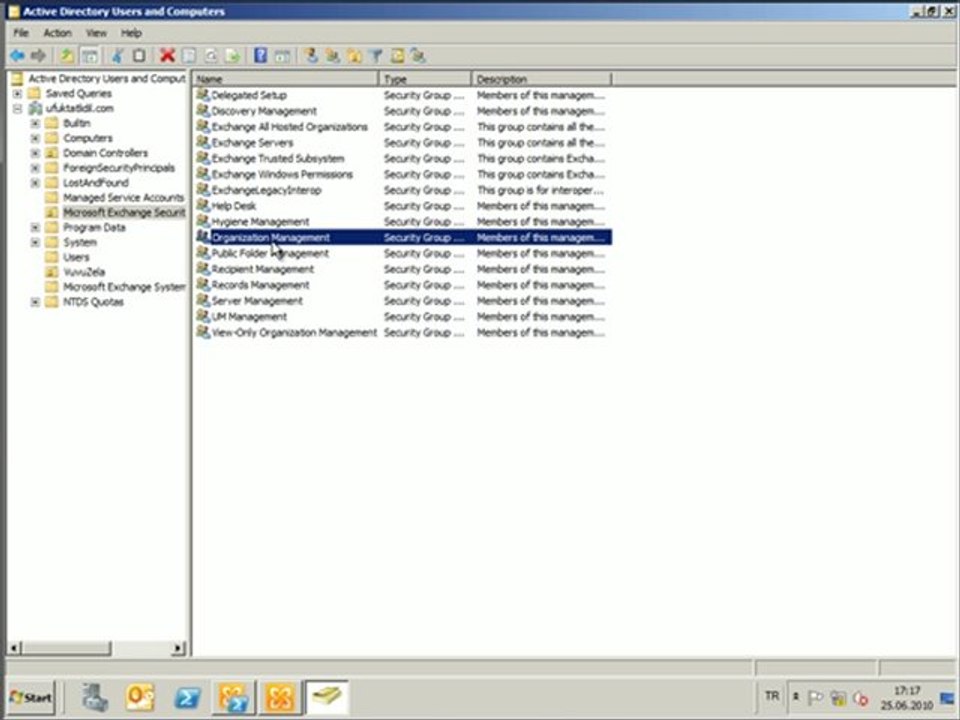Click the tree pane horizontal scrollbar thumb
The width and height of the screenshot is (960, 720).
[x=66, y=648]
